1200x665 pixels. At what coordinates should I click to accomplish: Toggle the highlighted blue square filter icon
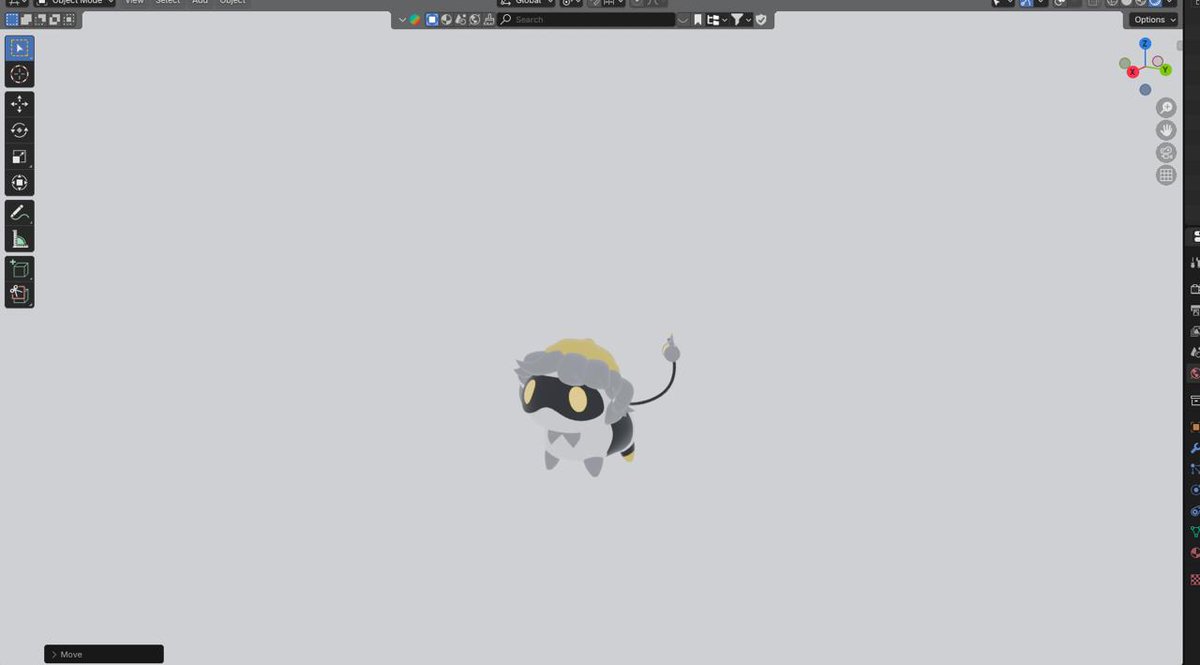coord(432,19)
